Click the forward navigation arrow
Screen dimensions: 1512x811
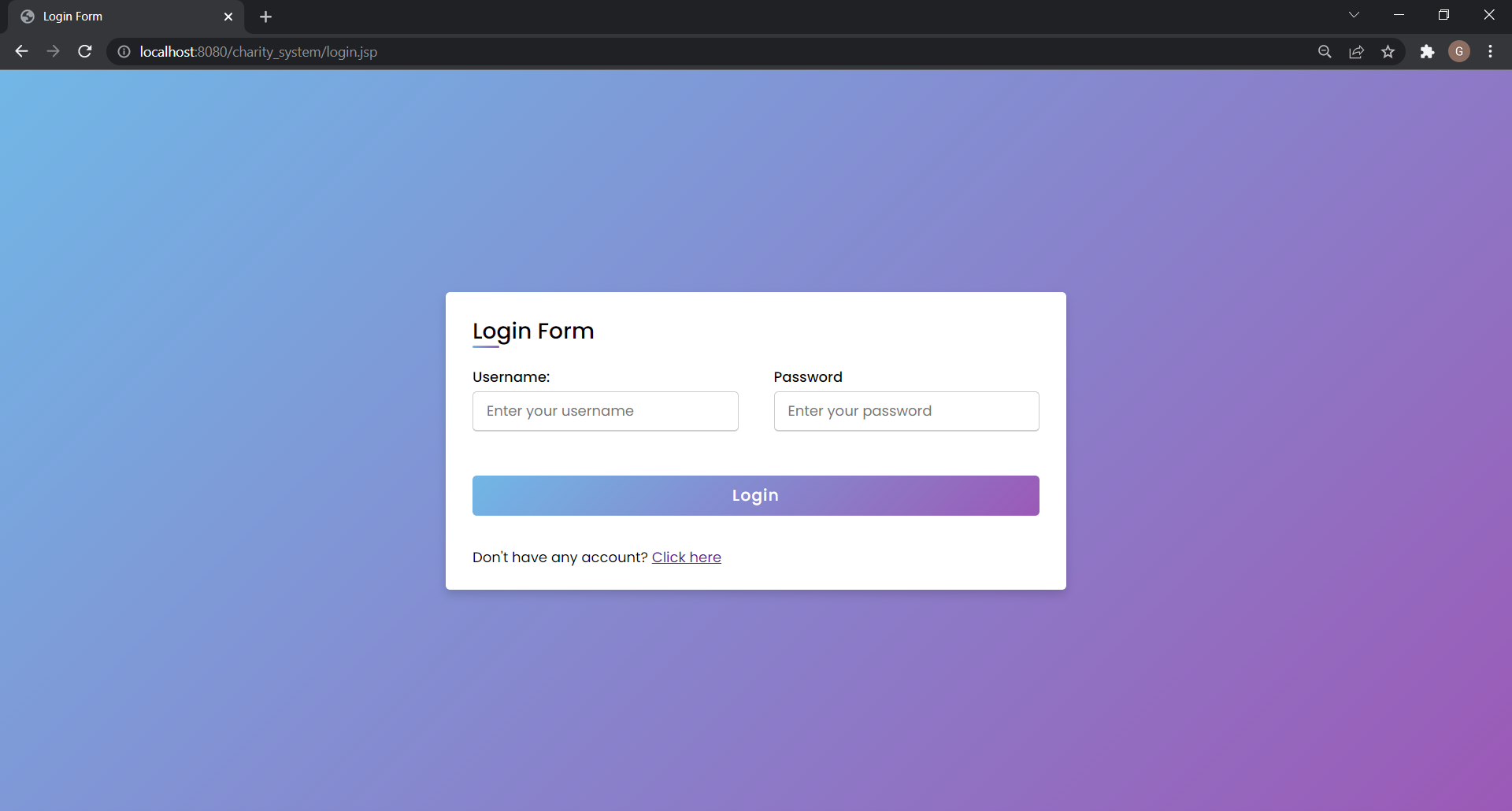click(52, 51)
